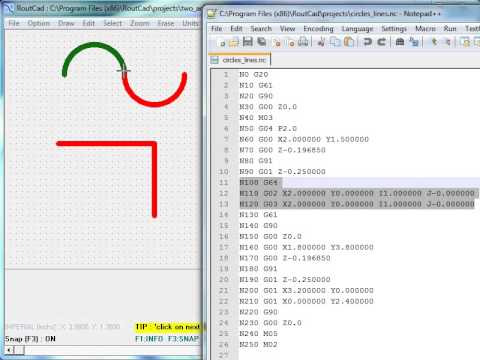480x360 pixels.
Task: Click the Save All icon
Action: click(262, 42)
